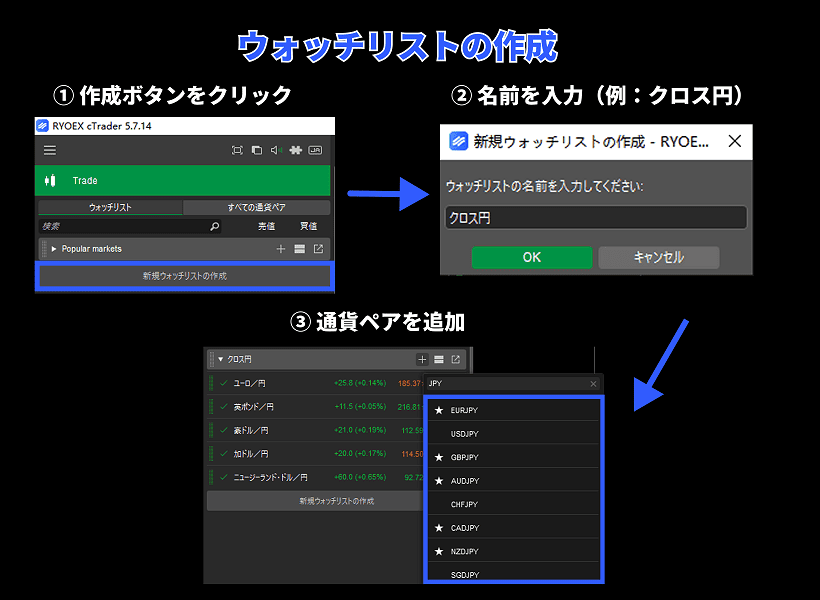Viewport: 820px width, 600px height.
Task: Click the watchlist name field containing クロス円
Action: tap(596, 218)
